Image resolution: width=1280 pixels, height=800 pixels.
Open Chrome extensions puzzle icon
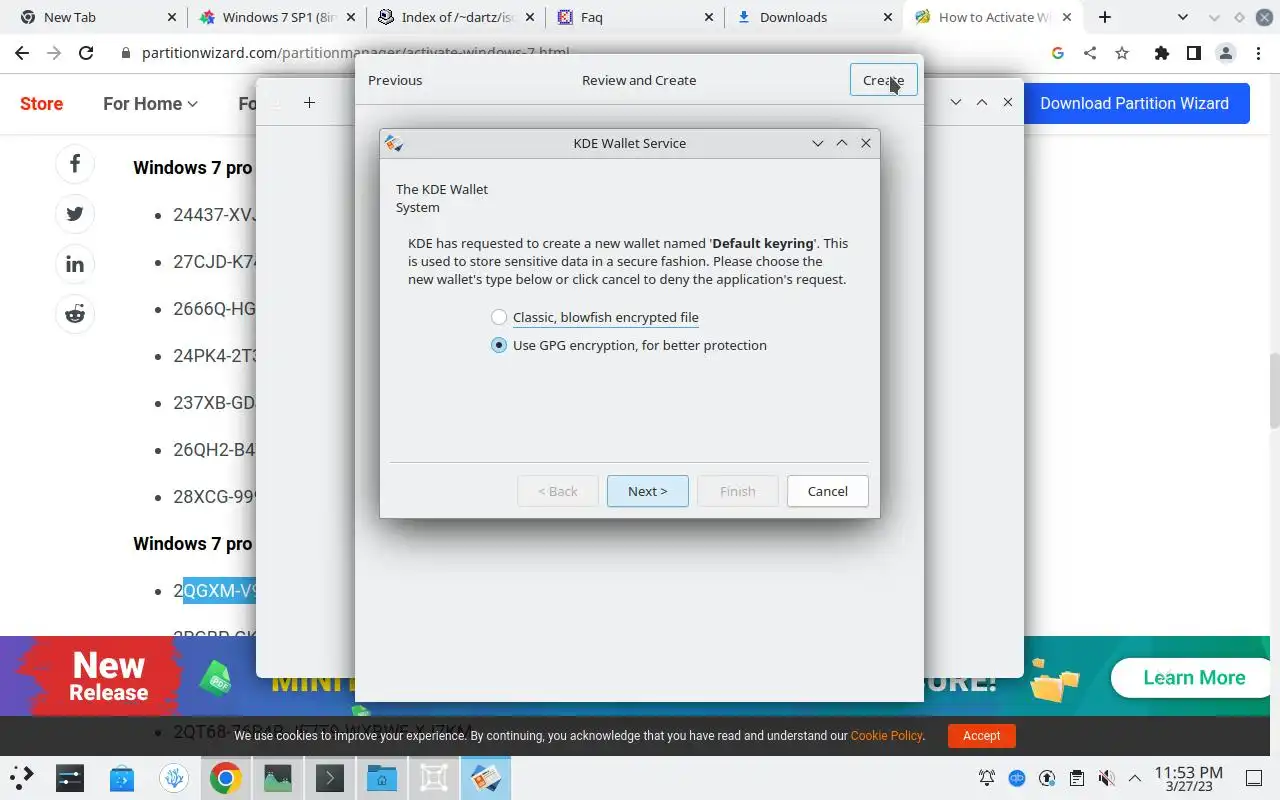click(x=1161, y=53)
